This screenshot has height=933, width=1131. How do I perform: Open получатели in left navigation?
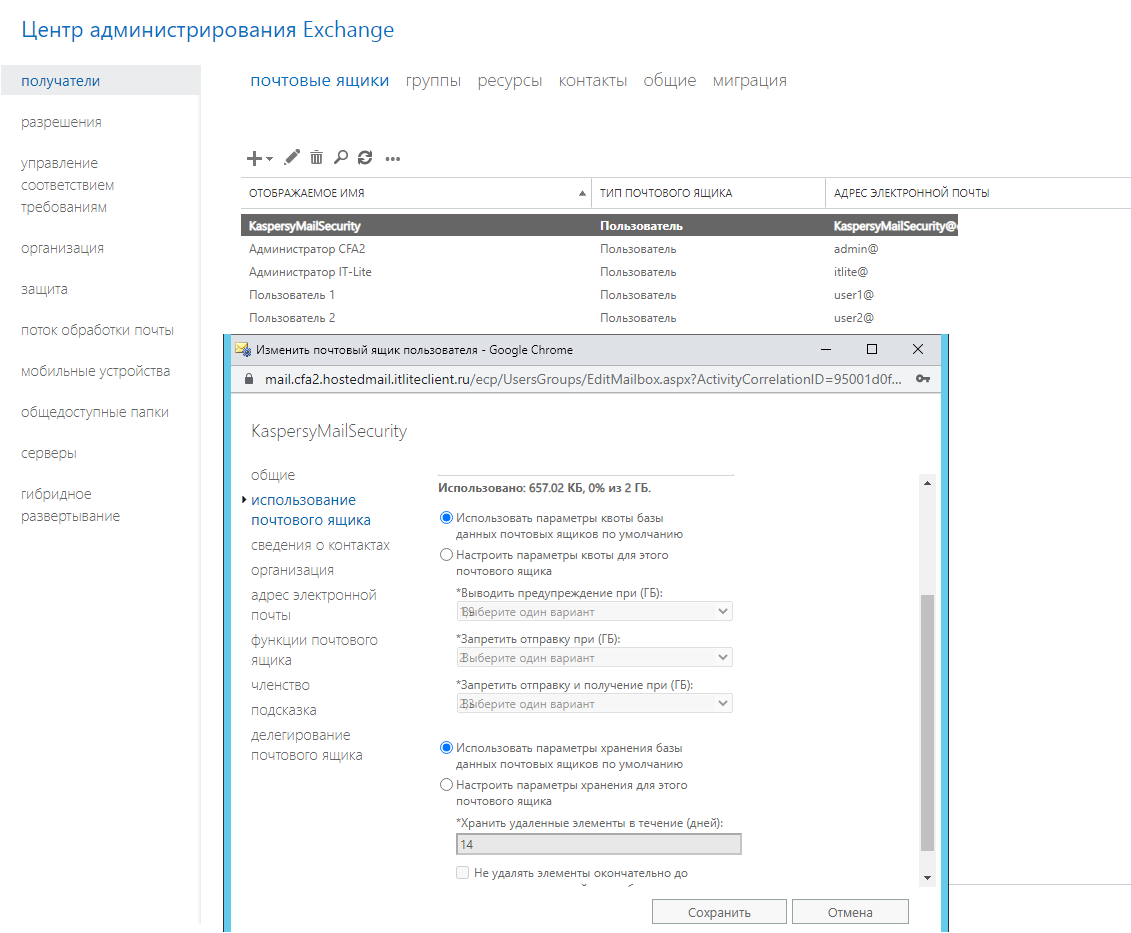point(100,81)
